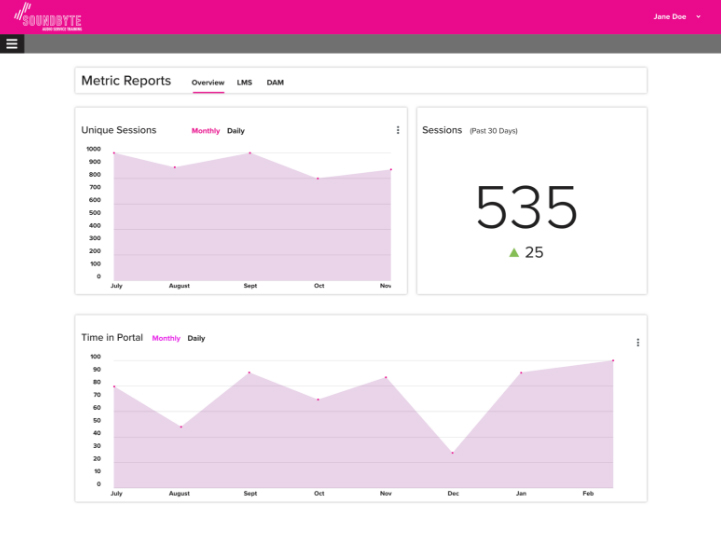Image resolution: width=721 pixels, height=550 pixels.
Task: Switch to the Overview tab
Action: (x=208, y=82)
